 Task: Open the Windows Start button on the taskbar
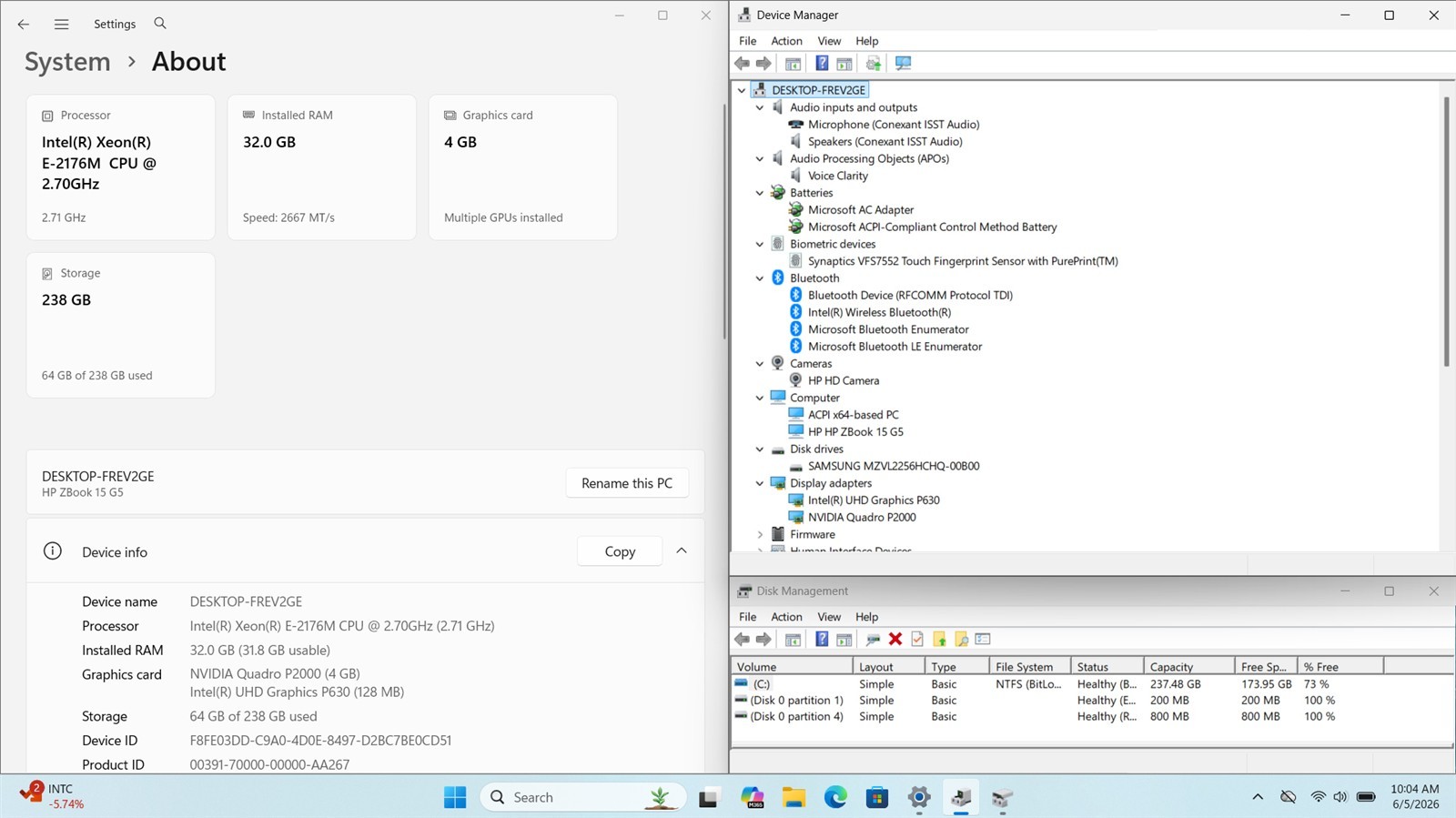(x=455, y=798)
